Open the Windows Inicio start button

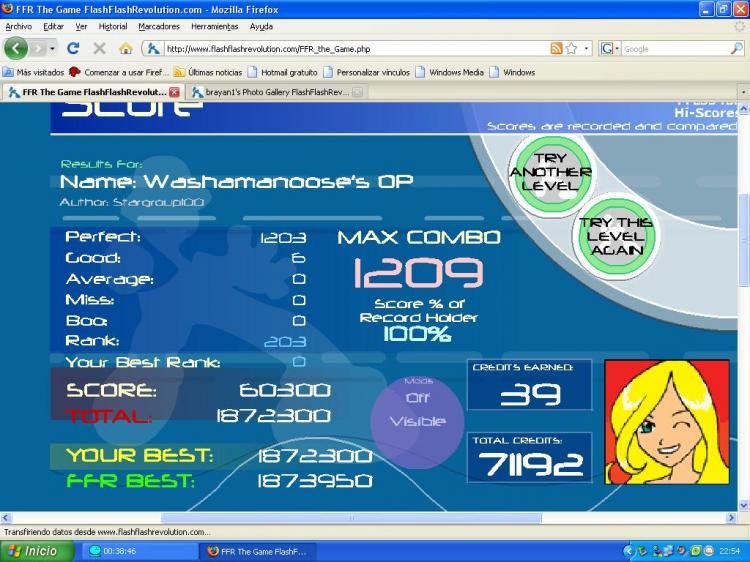coord(37,551)
